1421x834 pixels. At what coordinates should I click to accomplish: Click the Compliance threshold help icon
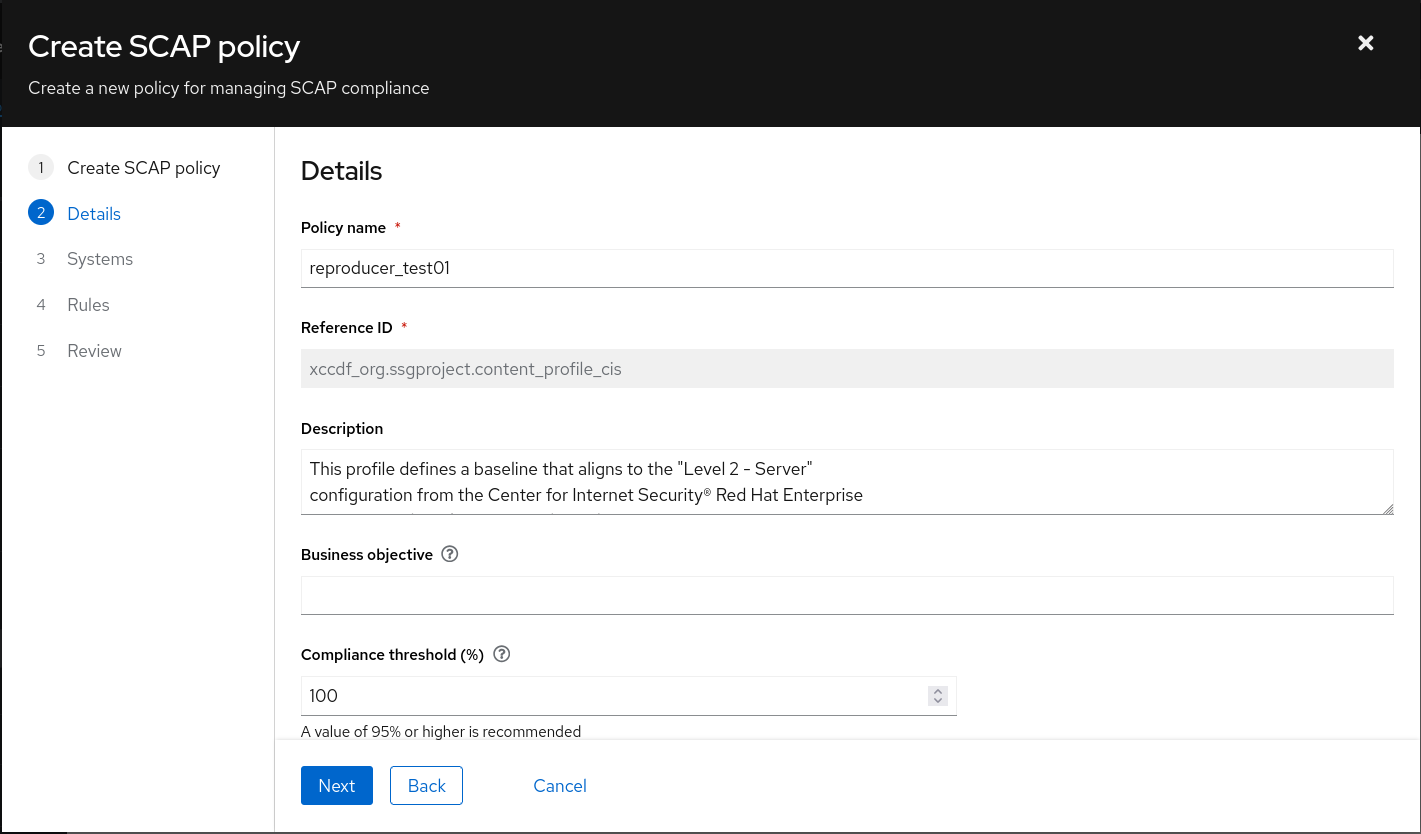(502, 655)
